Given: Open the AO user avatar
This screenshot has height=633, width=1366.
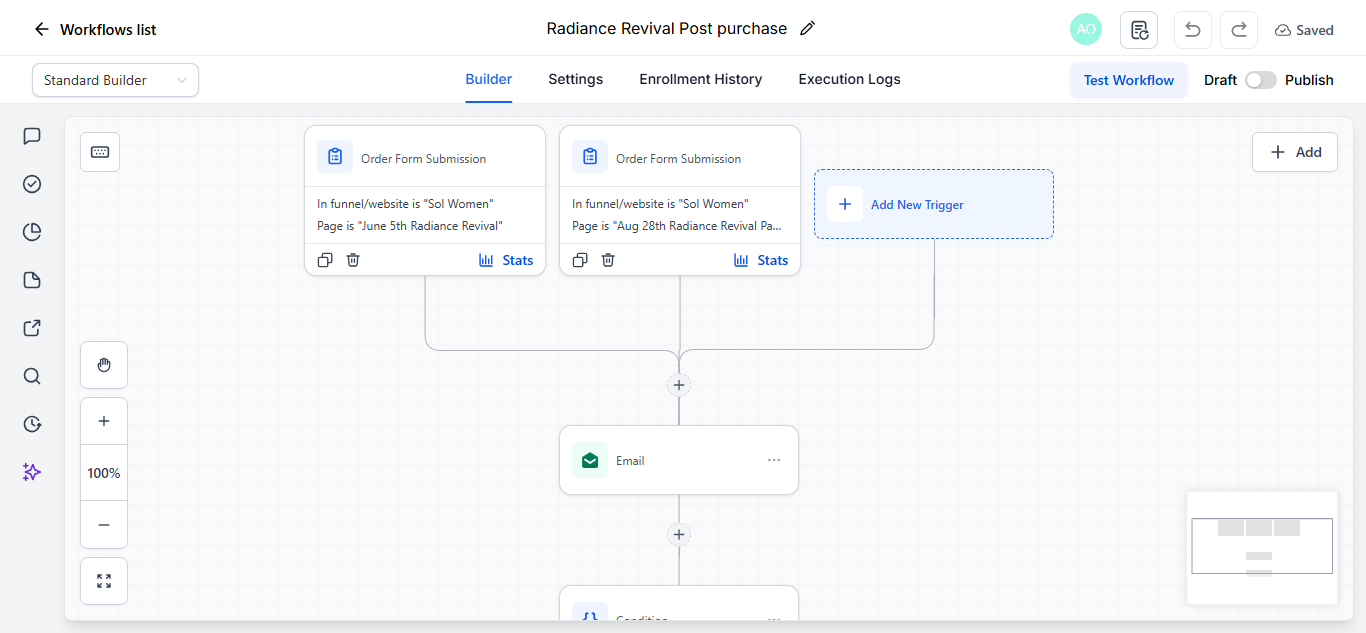Looking at the screenshot, I should [1086, 29].
